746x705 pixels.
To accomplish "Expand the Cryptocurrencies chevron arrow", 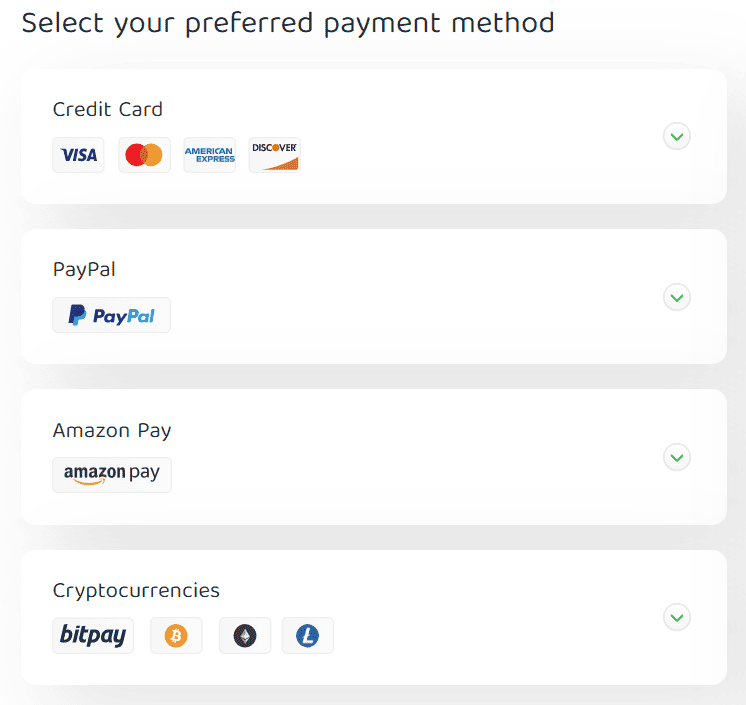I will coord(677,617).
